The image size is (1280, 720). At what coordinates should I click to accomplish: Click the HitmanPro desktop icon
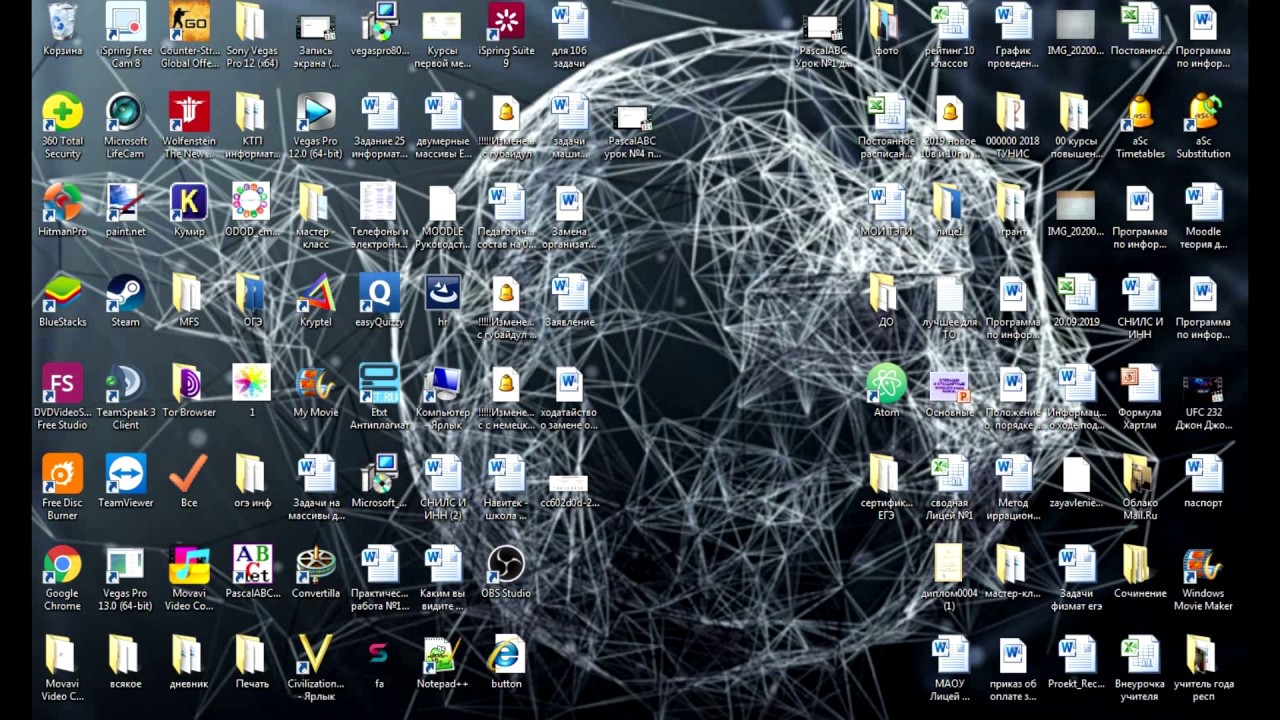(x=62, y=211)
